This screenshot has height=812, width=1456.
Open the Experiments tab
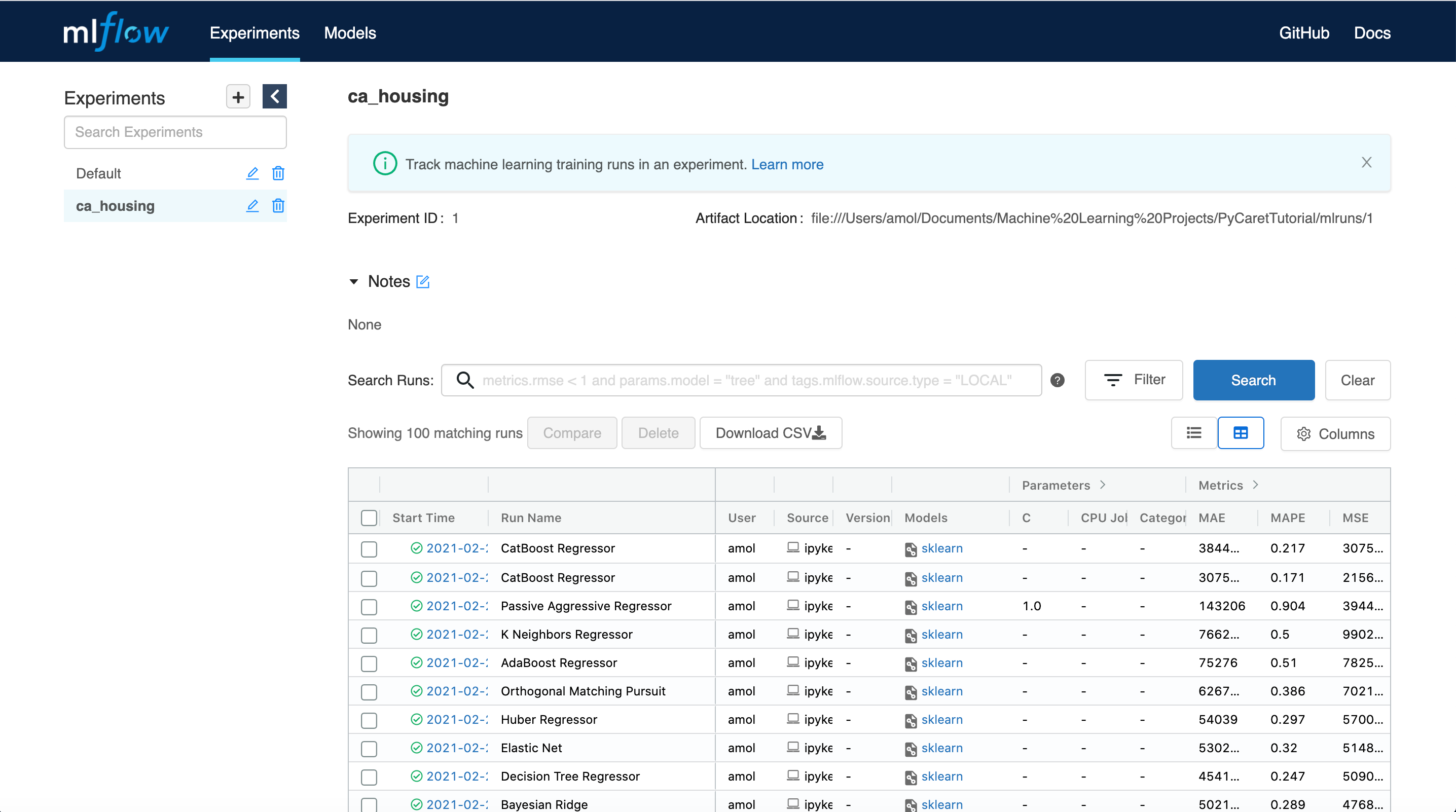pos(255,33)
